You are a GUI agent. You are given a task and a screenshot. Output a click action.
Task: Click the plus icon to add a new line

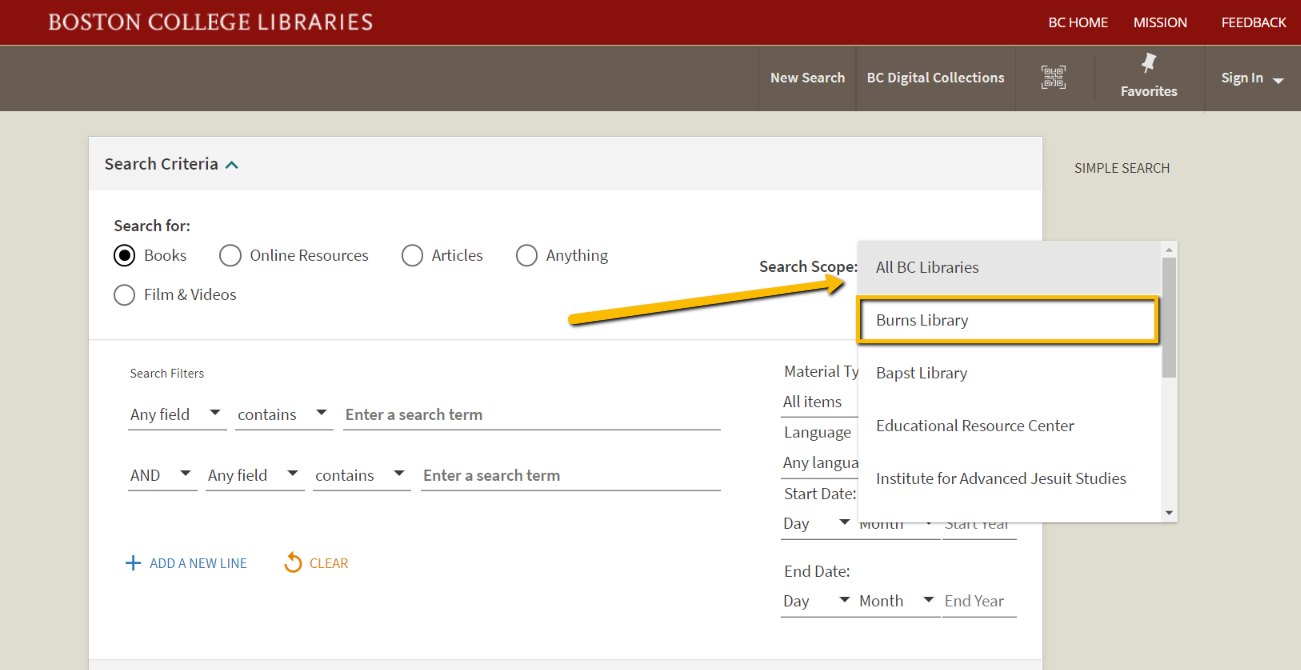click(133, 563)
